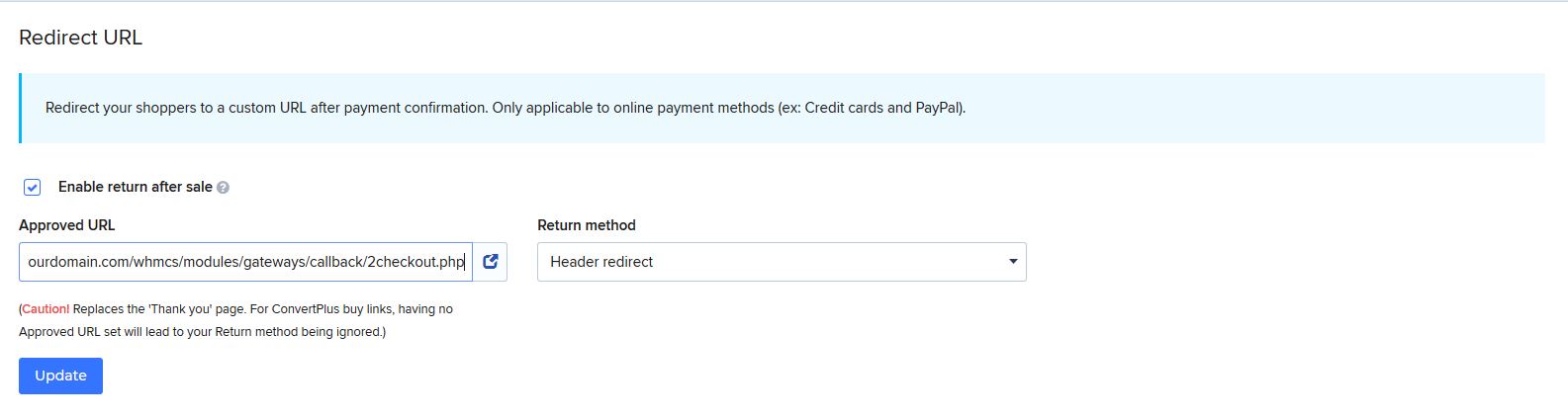Uncheck the Enable return after sale checkbox
Screen dimensions: 1568x418
coord(33,188)
